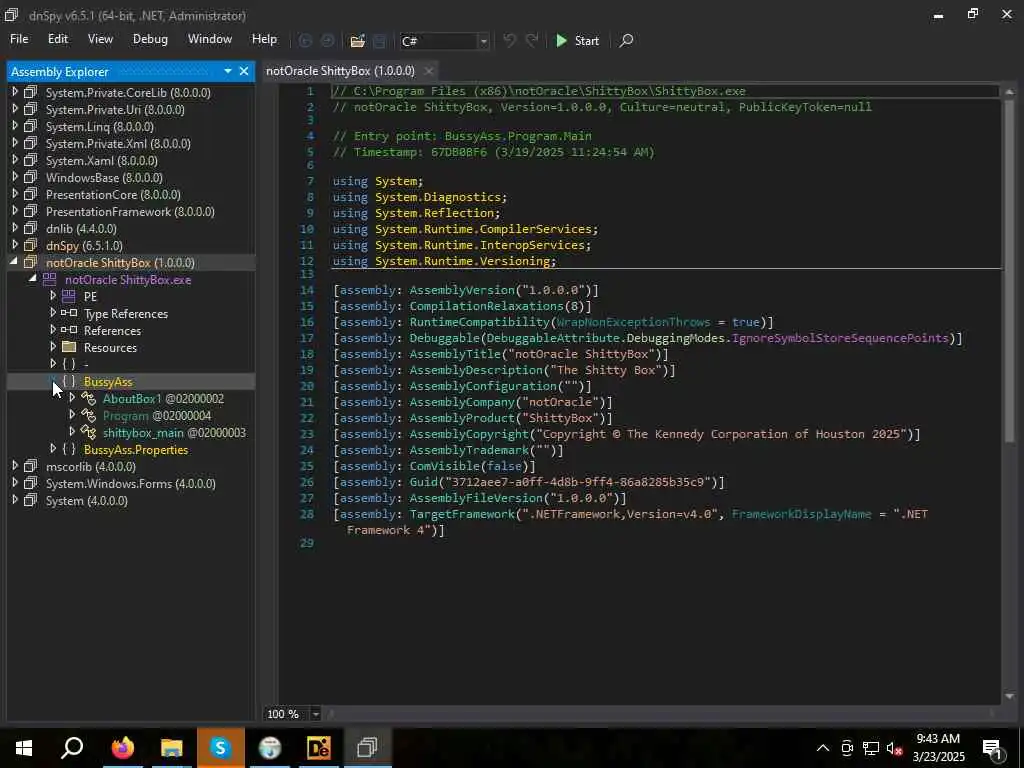Screen dimensions: 1024x768
Task: Click the code editor vertical scrollbar thumb
Action: coord(1009,270)
